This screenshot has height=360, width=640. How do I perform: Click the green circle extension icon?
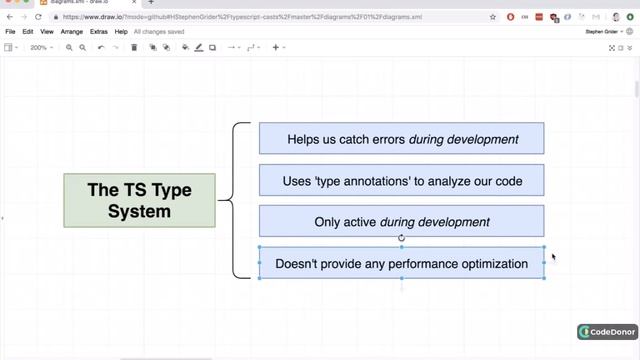630,17
